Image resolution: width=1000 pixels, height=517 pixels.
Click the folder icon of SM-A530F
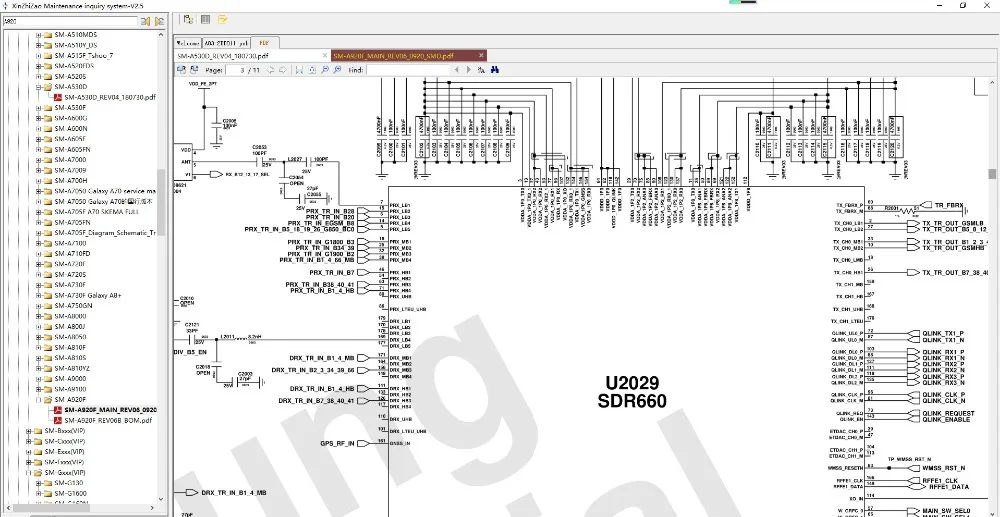tap(48, 108)
